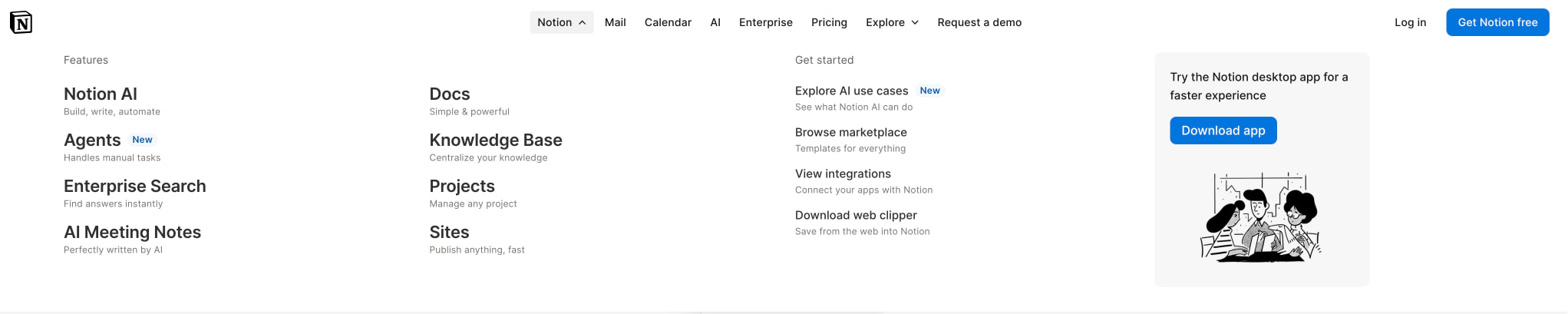Open the Enterprise nav item
1568x314 pixels.
766,22
